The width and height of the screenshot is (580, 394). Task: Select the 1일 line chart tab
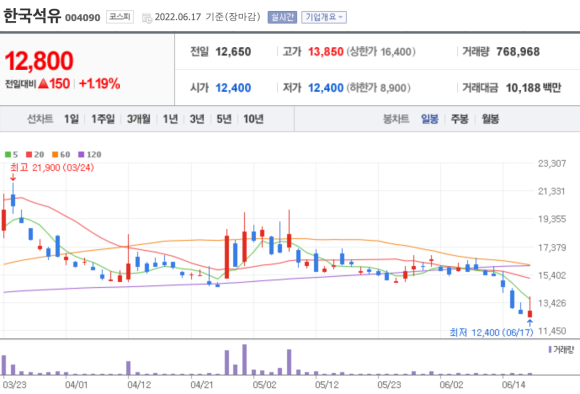click(x=71, y=119)
